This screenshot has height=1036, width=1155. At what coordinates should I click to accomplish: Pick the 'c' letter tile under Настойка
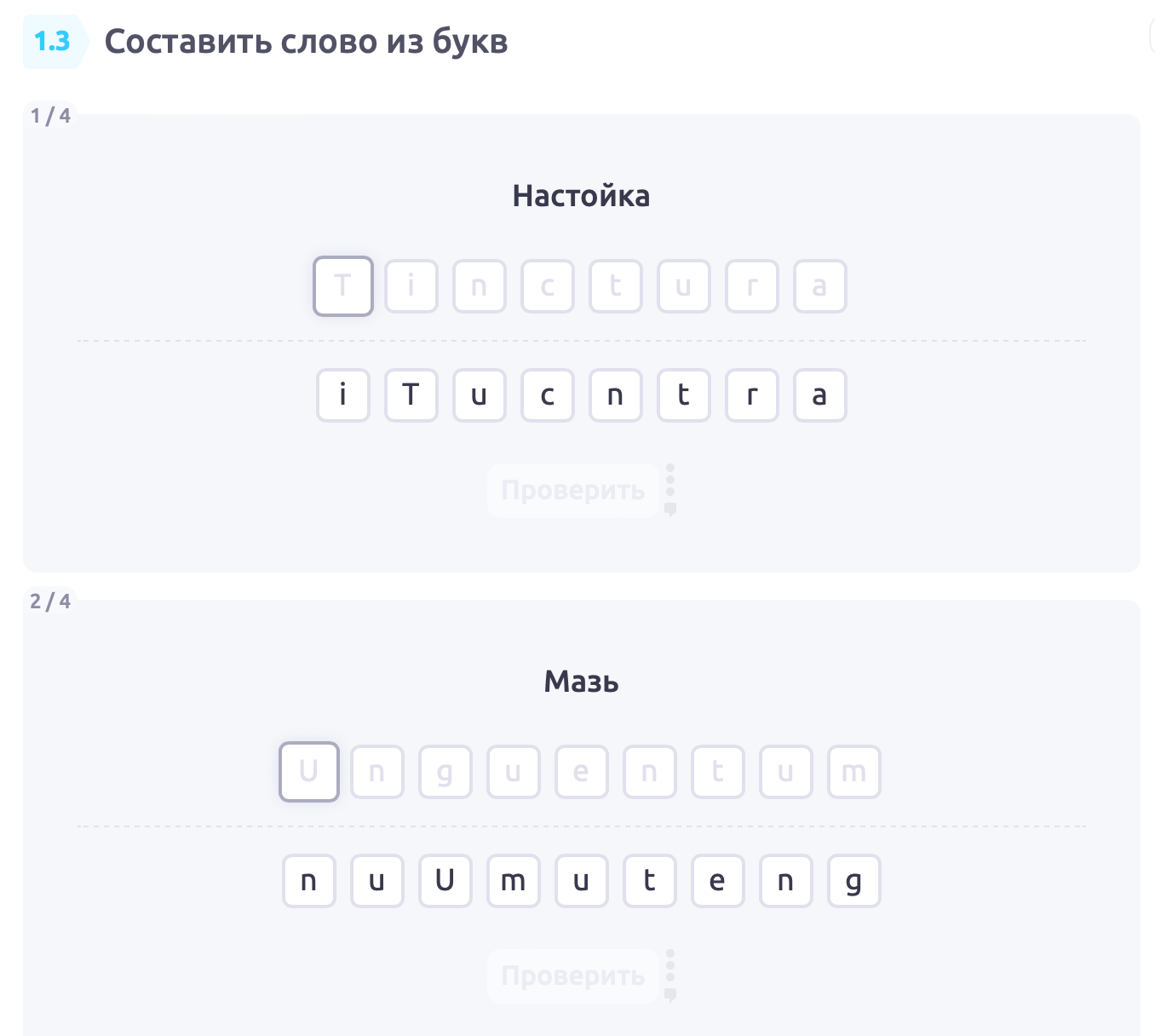pyautogui.click(x=548, y=395)
